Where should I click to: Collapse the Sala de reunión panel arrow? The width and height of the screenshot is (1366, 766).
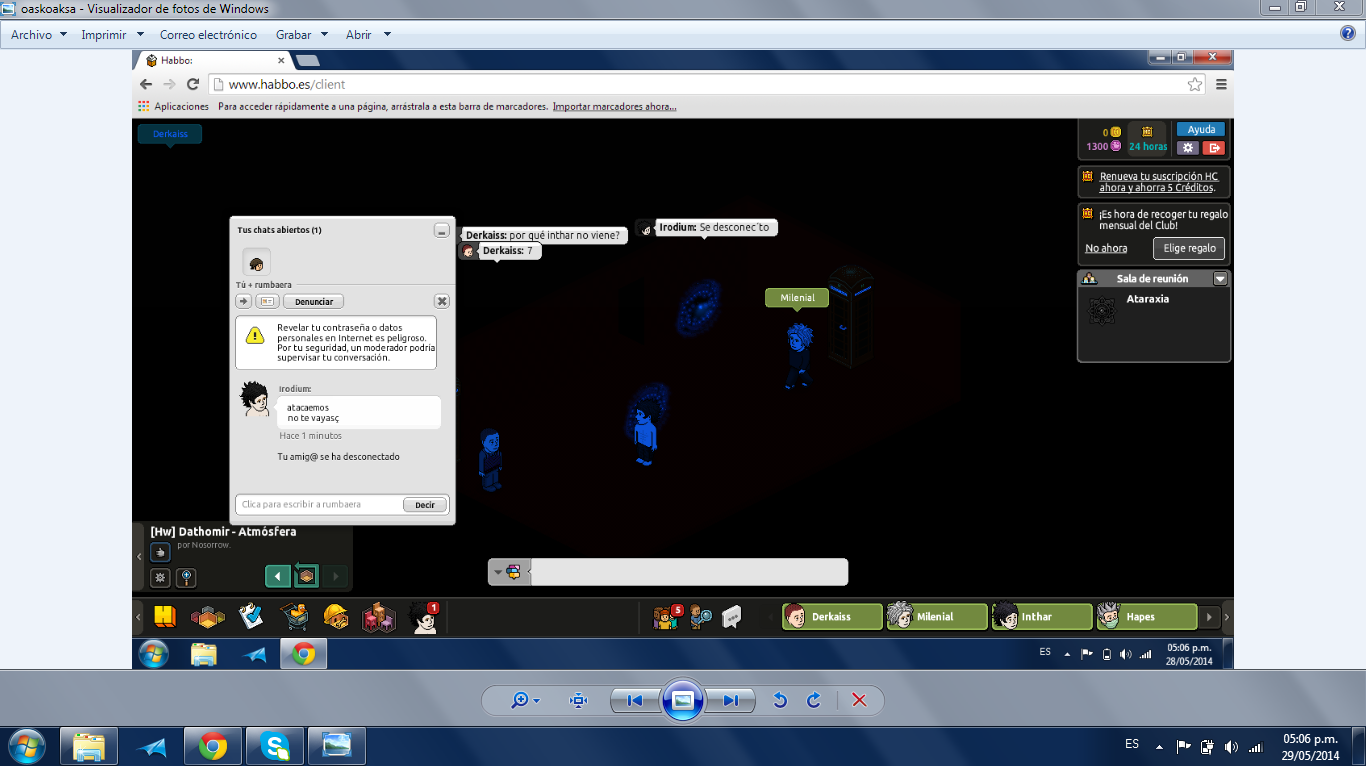coord(1220,279)
